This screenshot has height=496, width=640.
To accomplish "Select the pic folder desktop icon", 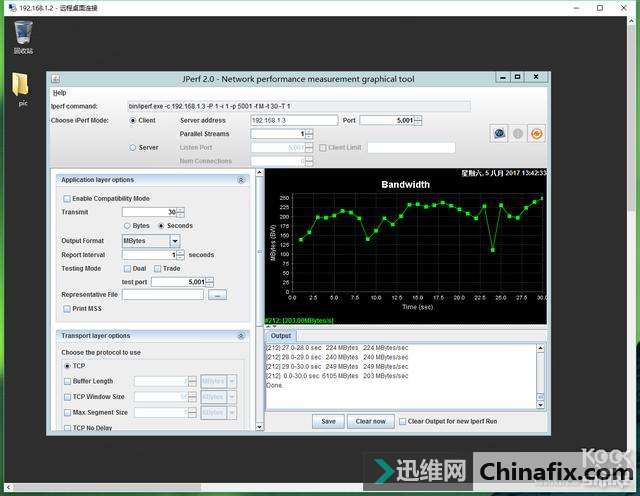I will click(x=21, y=89).
